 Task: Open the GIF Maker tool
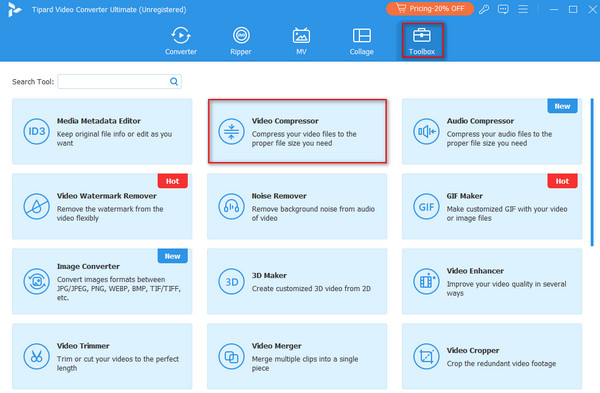492,206
